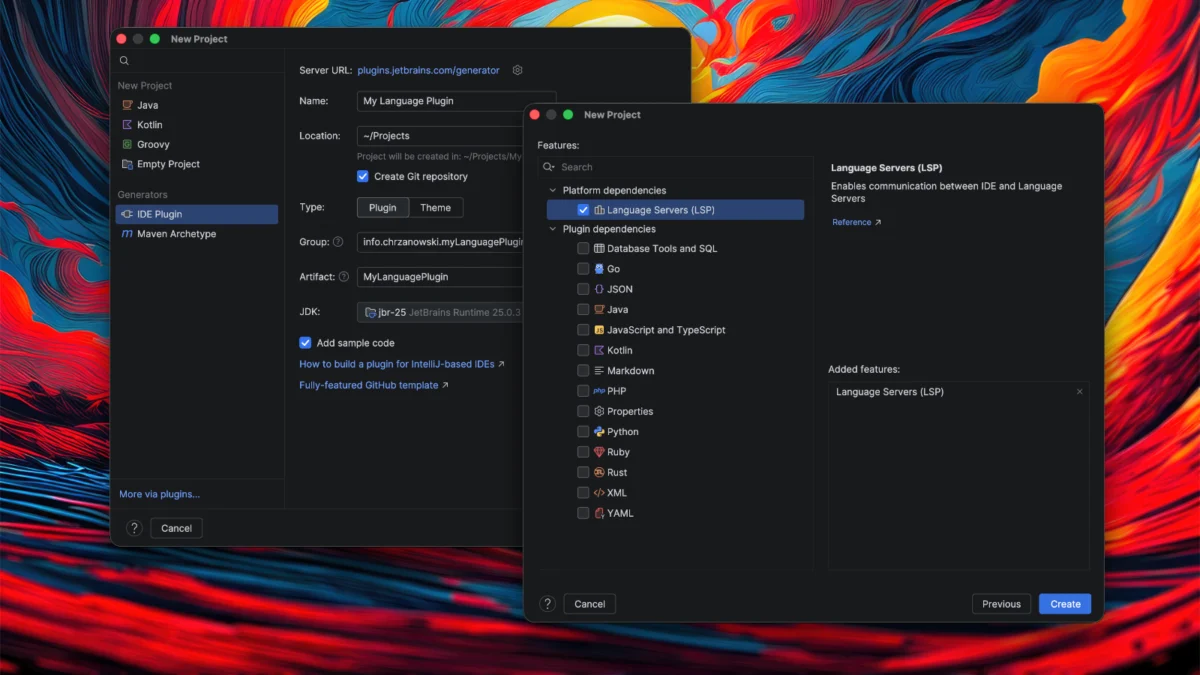Open How to build a plugin link

point(402,364)
